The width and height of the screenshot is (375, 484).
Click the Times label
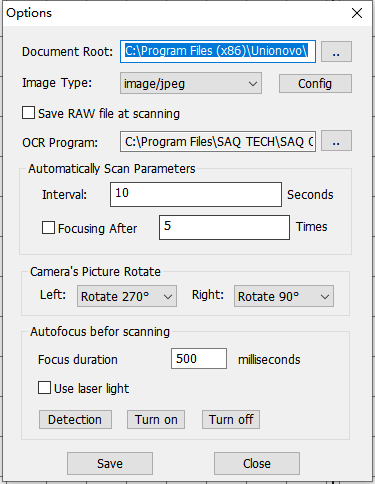[312, 227]
